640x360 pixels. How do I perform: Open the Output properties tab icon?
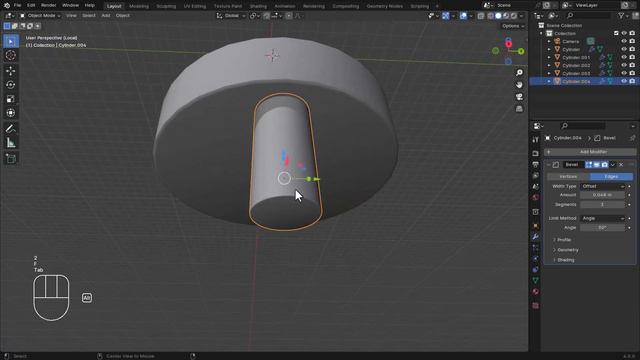pos(536,164)
